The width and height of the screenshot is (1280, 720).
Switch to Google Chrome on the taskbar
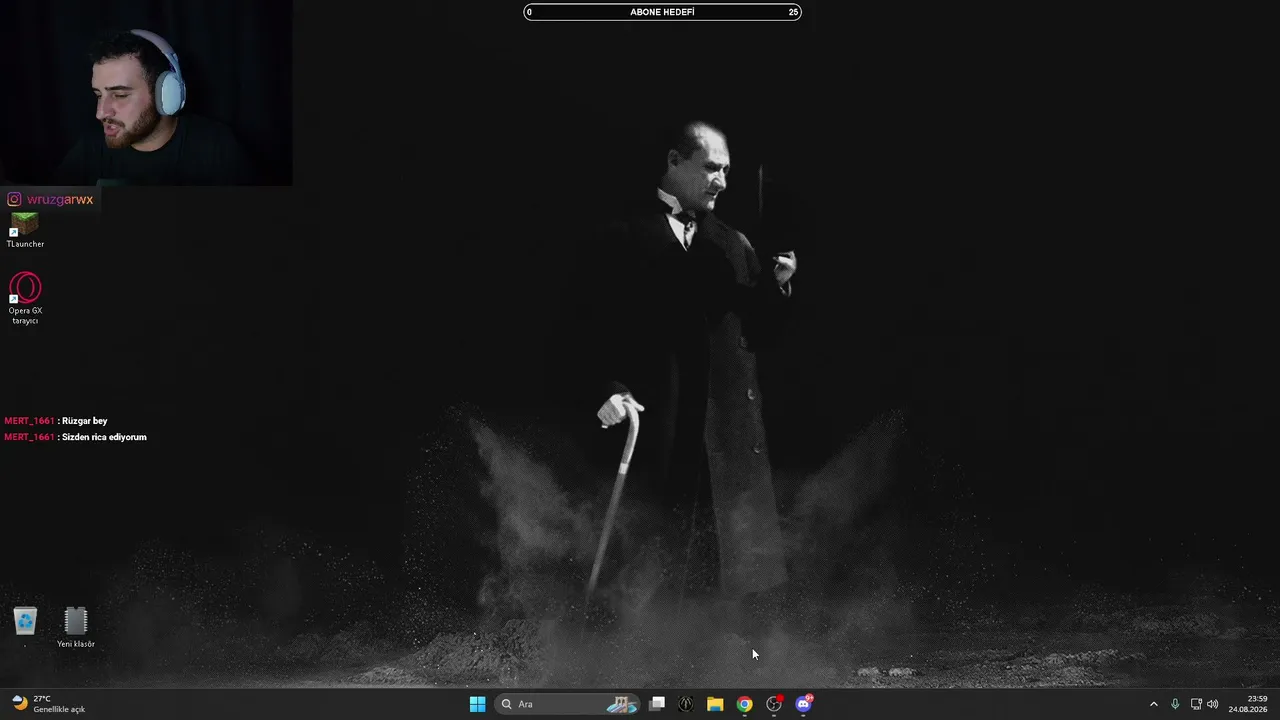point(744,704)
